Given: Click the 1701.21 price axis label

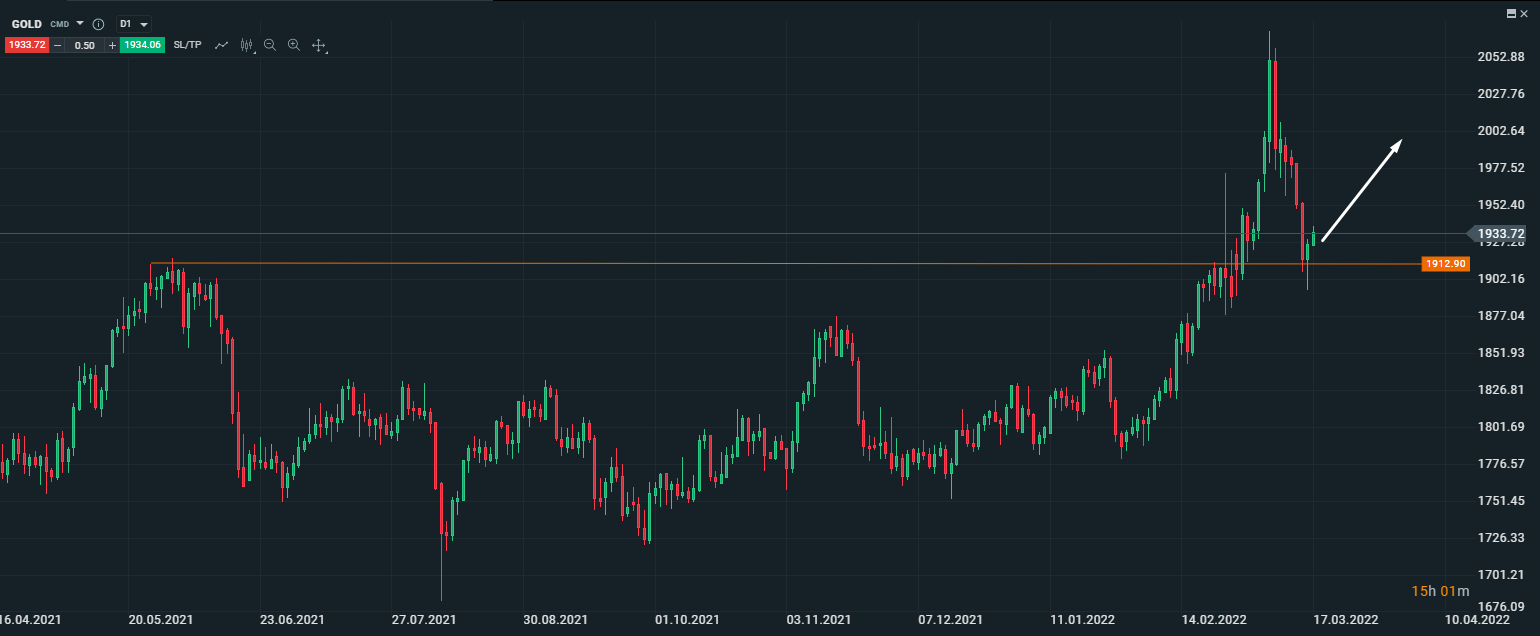Looking at the screenshot, I should (1501, 574).
